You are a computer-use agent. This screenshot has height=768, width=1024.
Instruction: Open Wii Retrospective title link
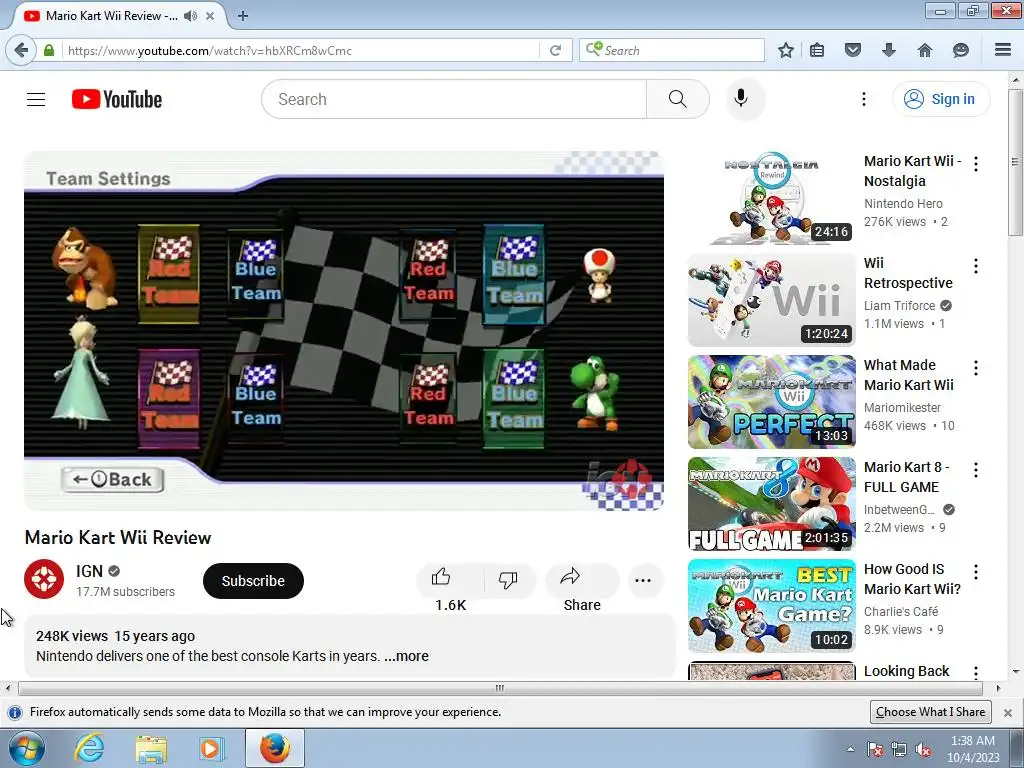point(908,273)
